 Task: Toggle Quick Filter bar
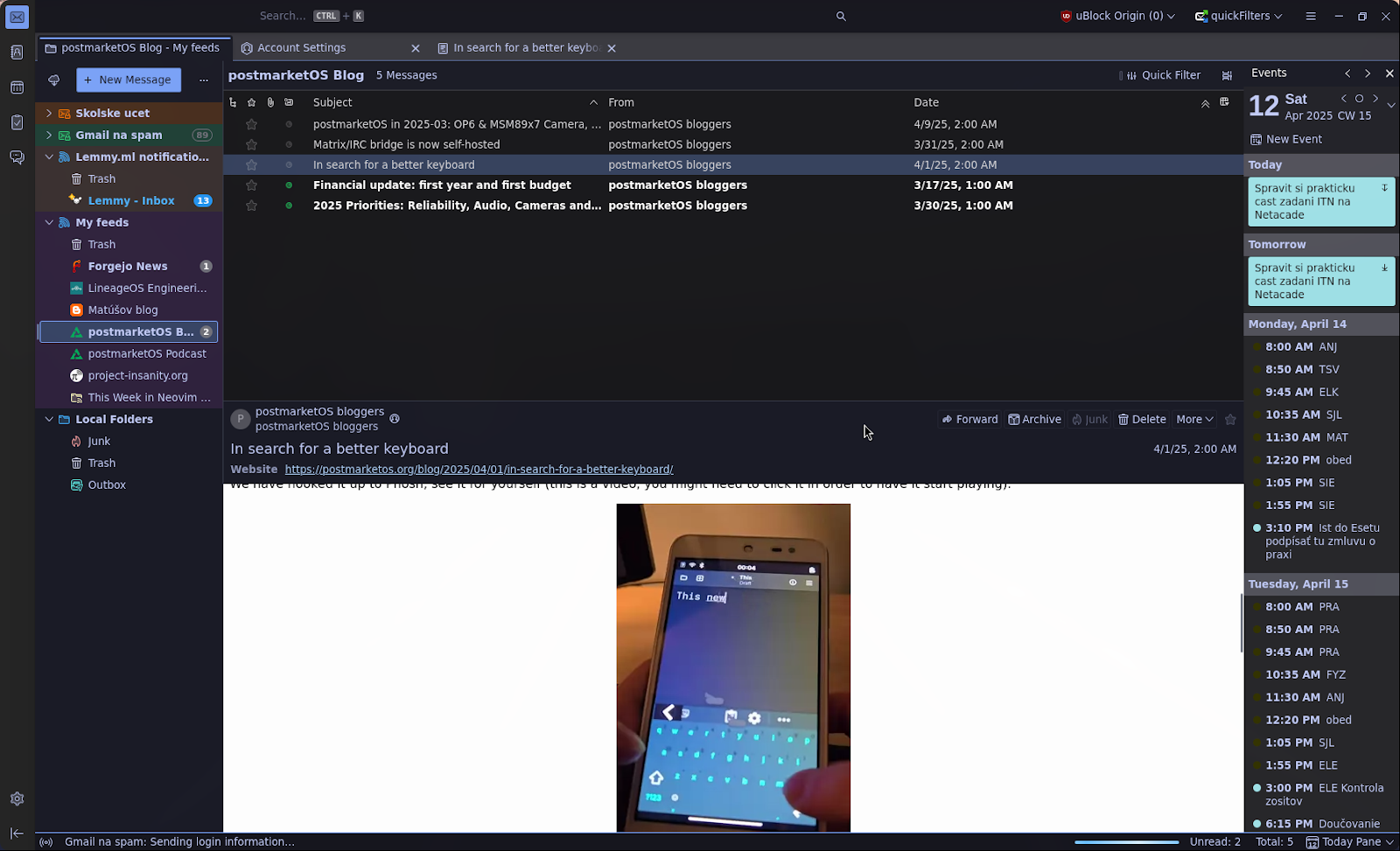point(1164,75)
